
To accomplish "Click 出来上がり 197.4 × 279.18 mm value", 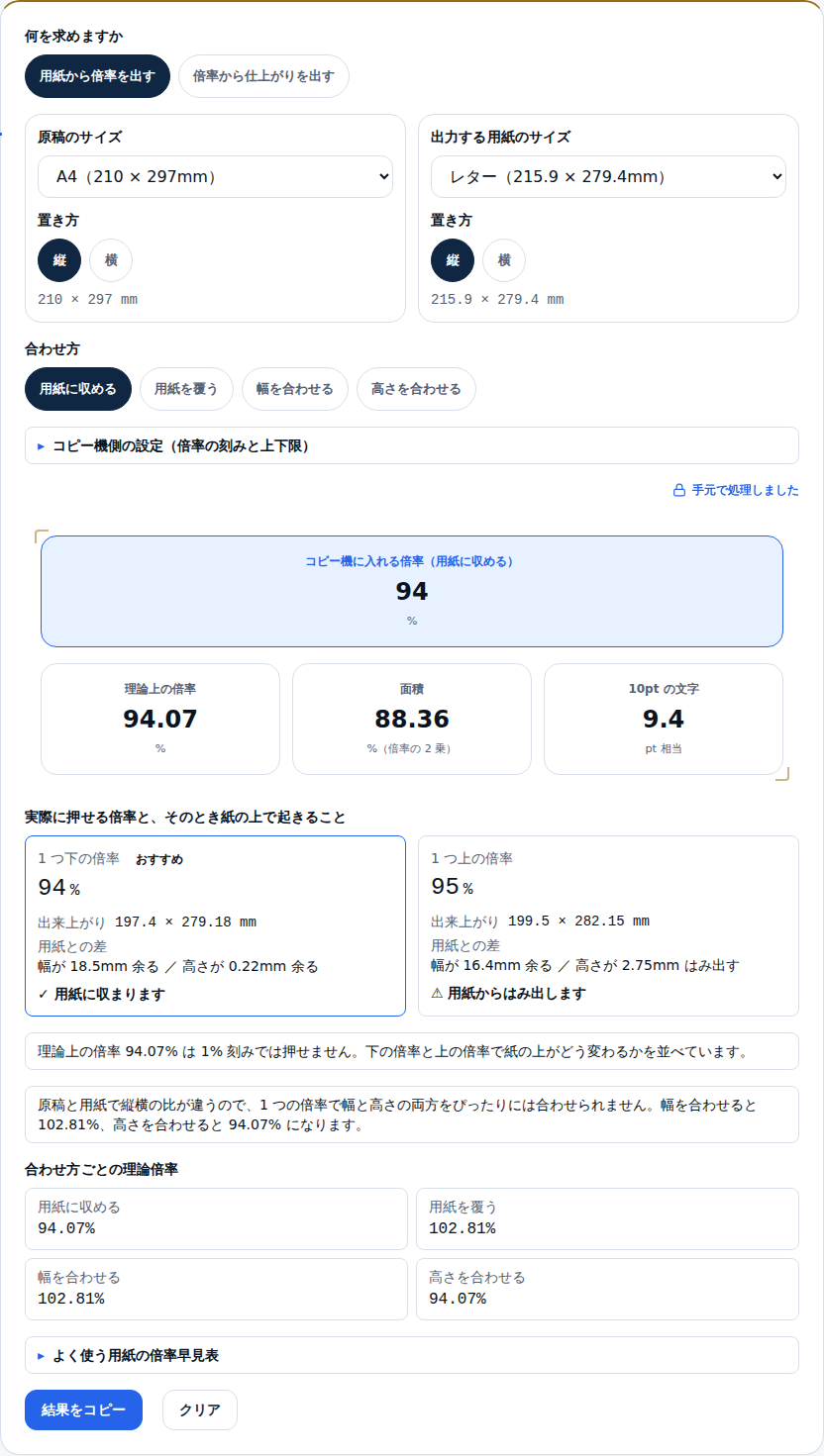I will [185, 922].
